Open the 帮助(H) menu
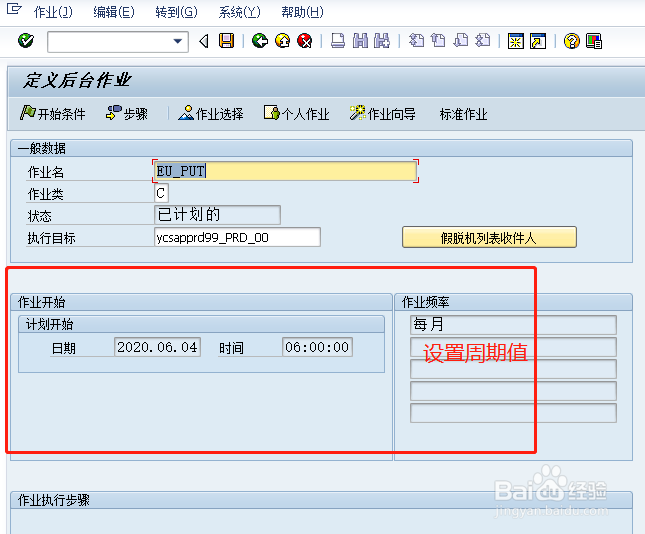Image resolution: width=645 pixels, height=534 pixels. coord(302,12)
